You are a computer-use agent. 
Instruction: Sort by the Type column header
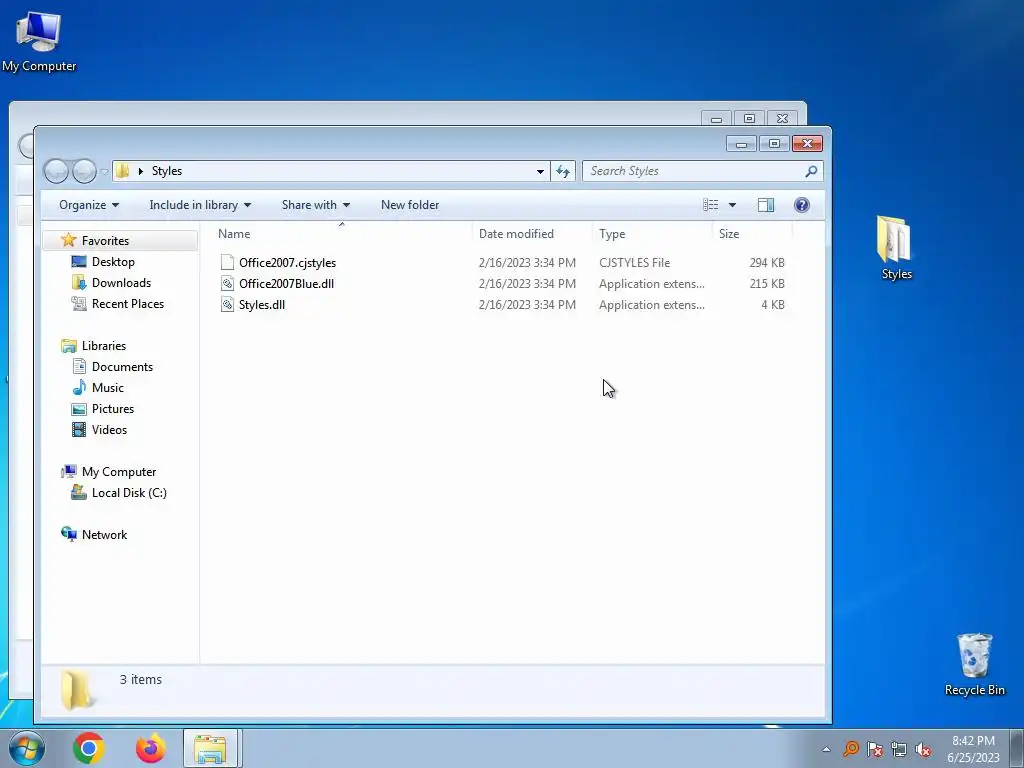(652, 234)
